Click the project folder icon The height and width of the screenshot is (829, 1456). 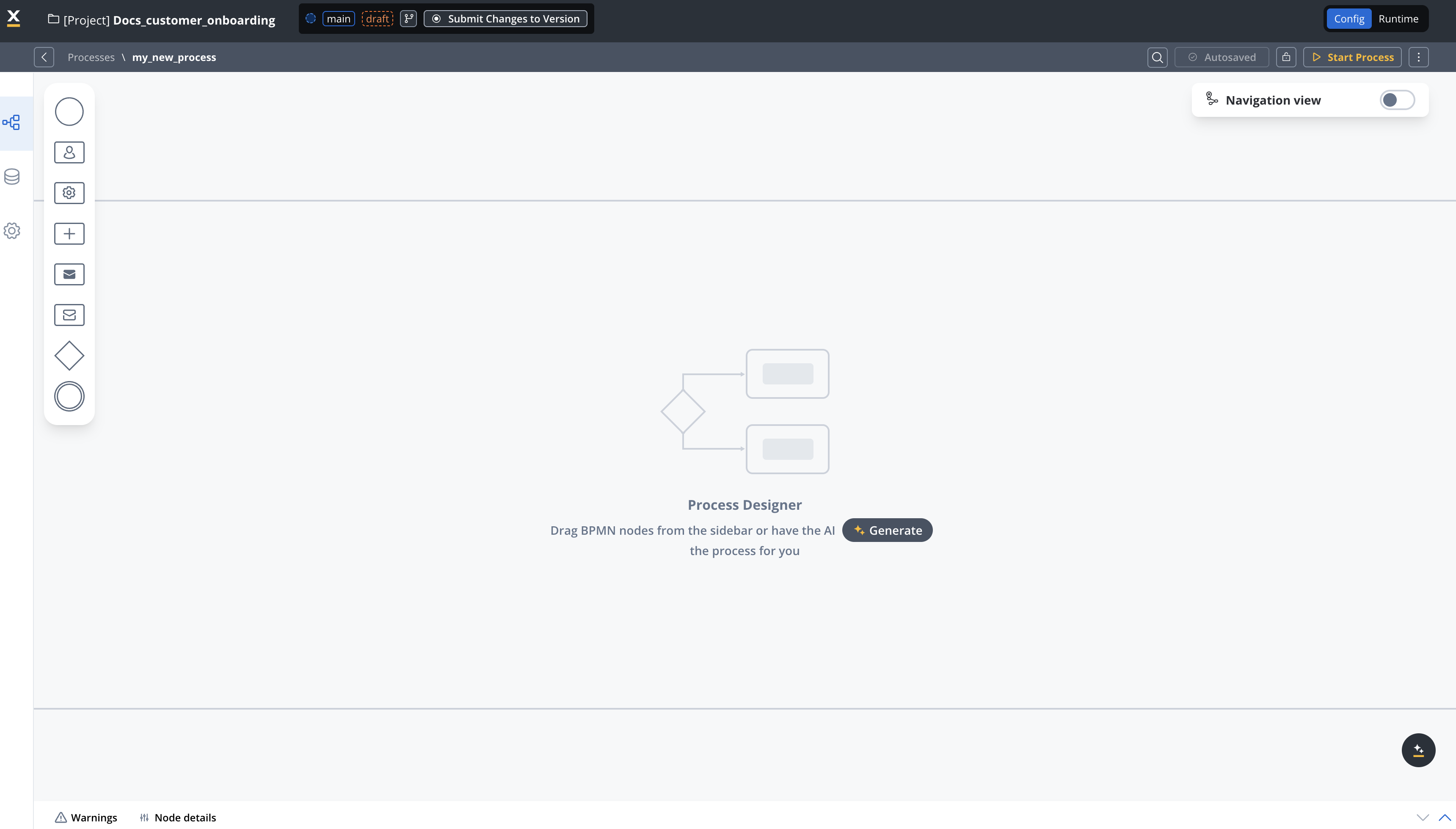[53, 19]
